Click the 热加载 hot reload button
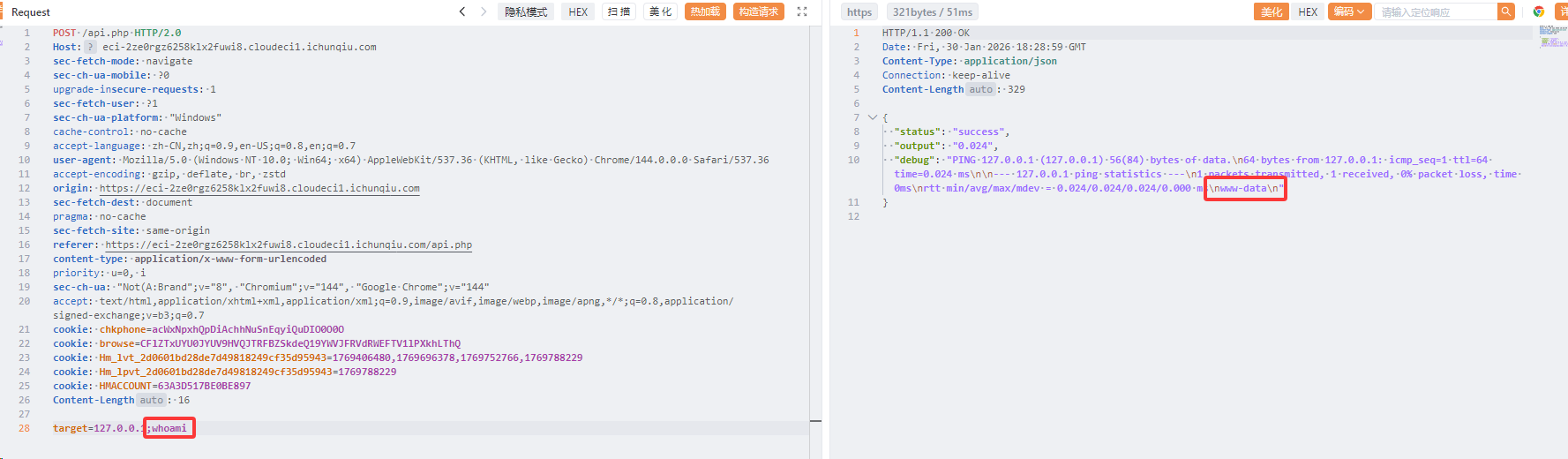Viewport: 1568px width, 459px height. (705, 11)
